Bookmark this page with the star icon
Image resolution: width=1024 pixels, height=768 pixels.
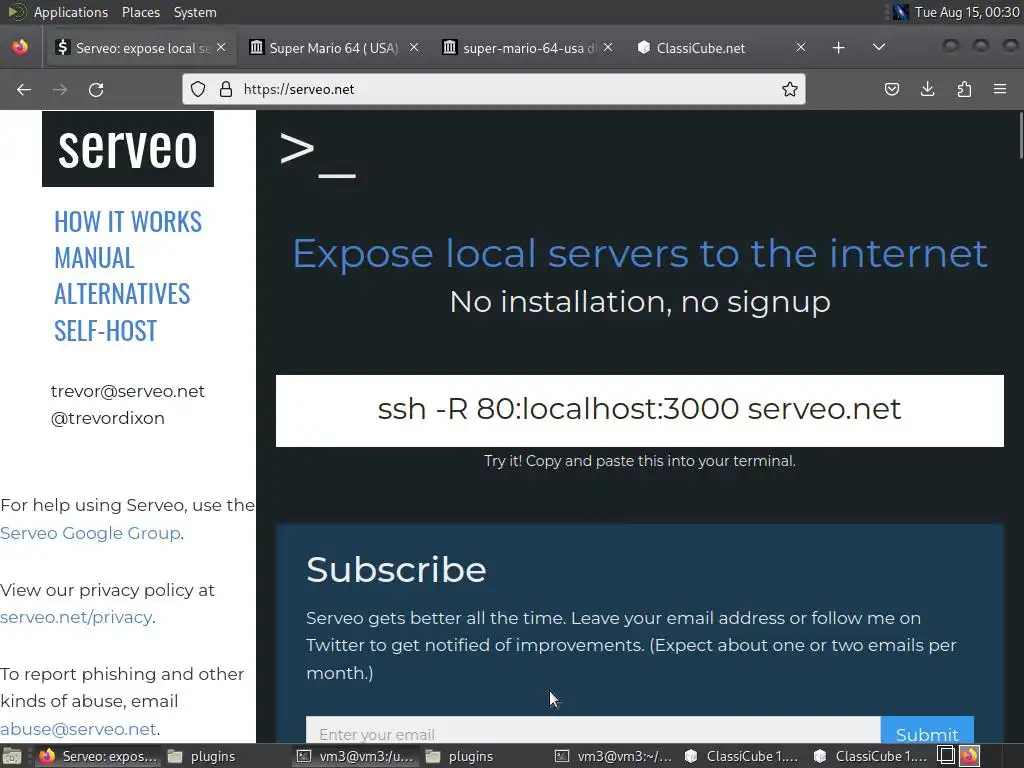tap(790, 89)
